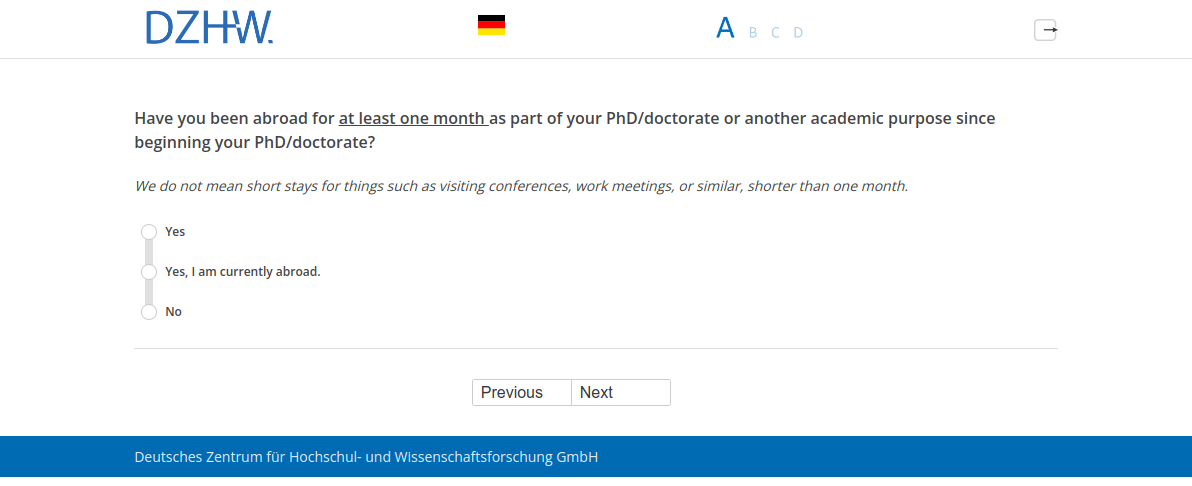Click the 'Yes, I am currently abroad.' label text
The width and height of the screenshot is (1192, 486).
(242, 272)
